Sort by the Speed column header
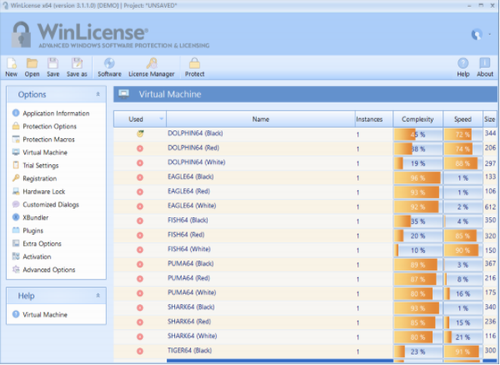 tap(463, 119)
